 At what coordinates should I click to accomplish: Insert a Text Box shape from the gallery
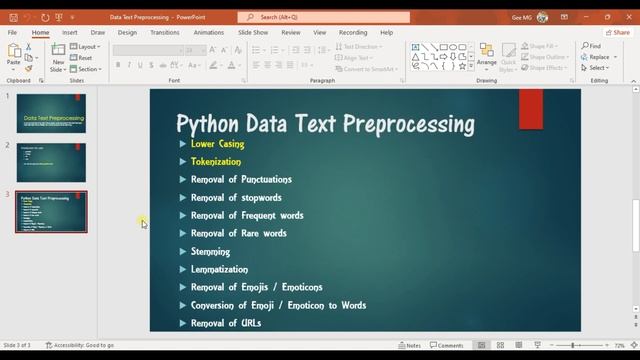click(416, 47)
